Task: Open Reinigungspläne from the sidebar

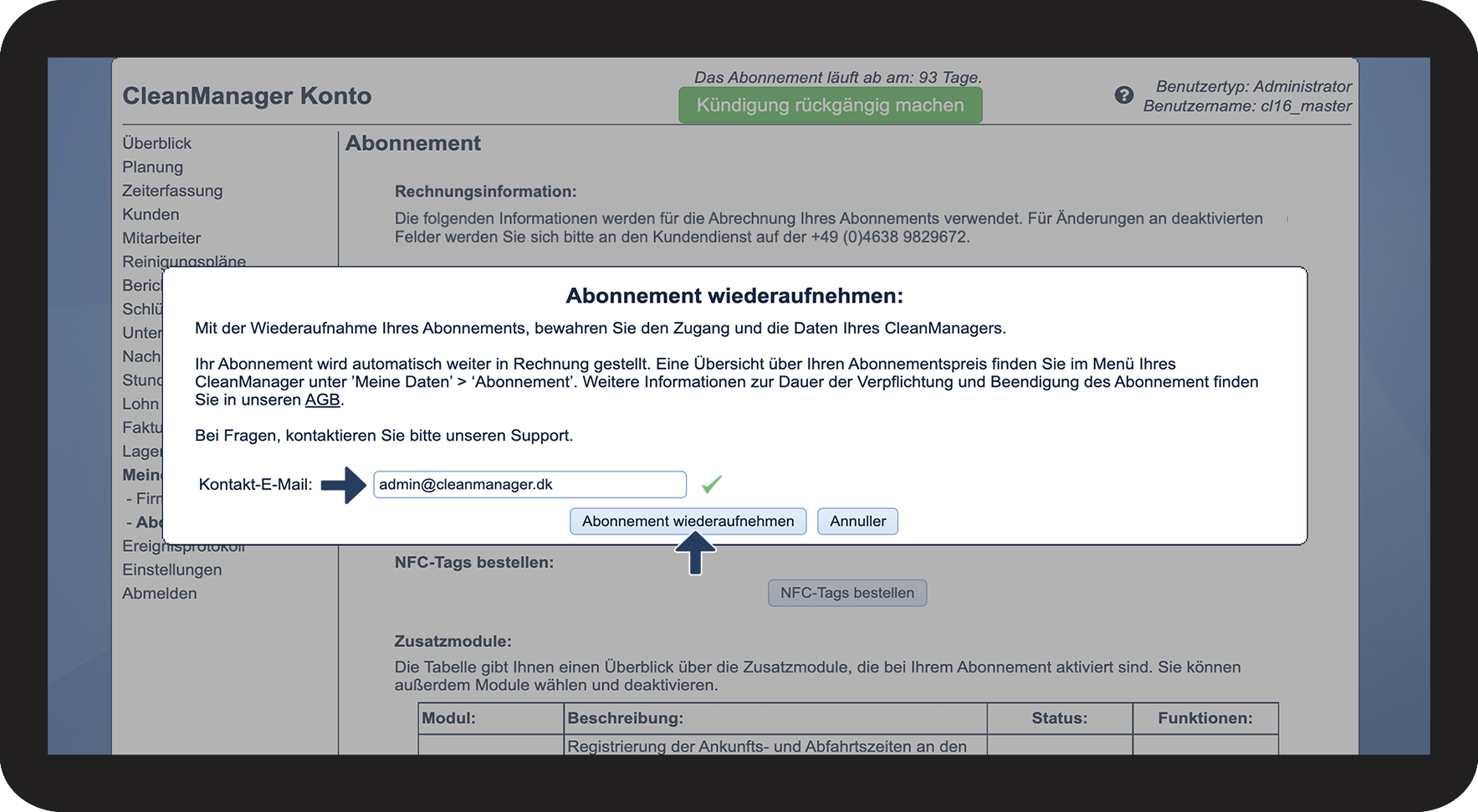Action: coord(184,260)
